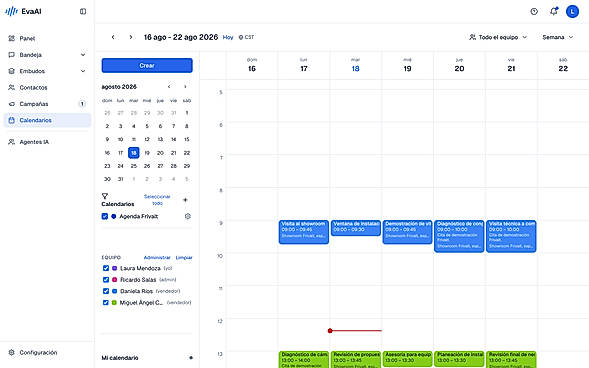Screen dimensions: 589x368
Task: Click the CST timezone indicator
Action: click(x=246, y=37)
